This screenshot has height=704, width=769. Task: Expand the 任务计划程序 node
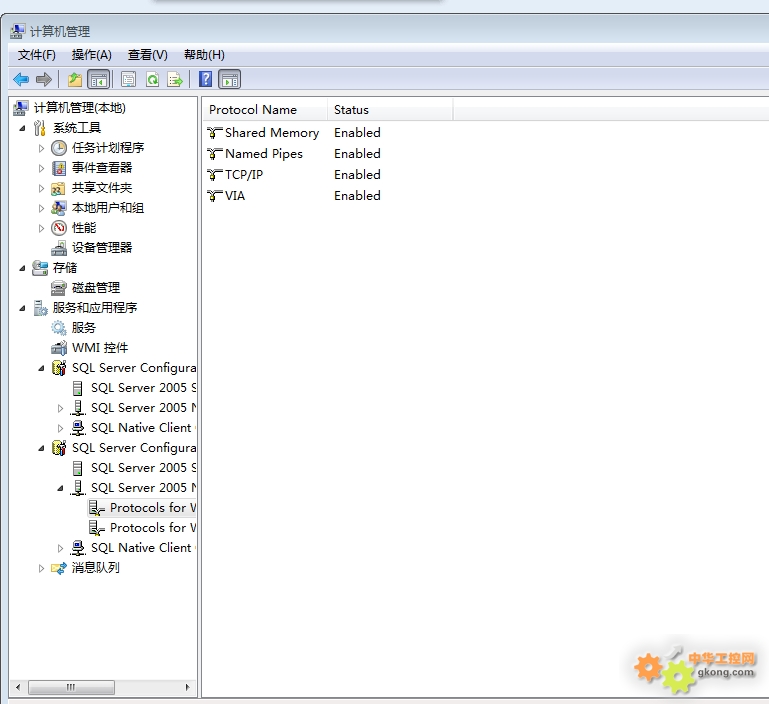click(x=41, y=148)
